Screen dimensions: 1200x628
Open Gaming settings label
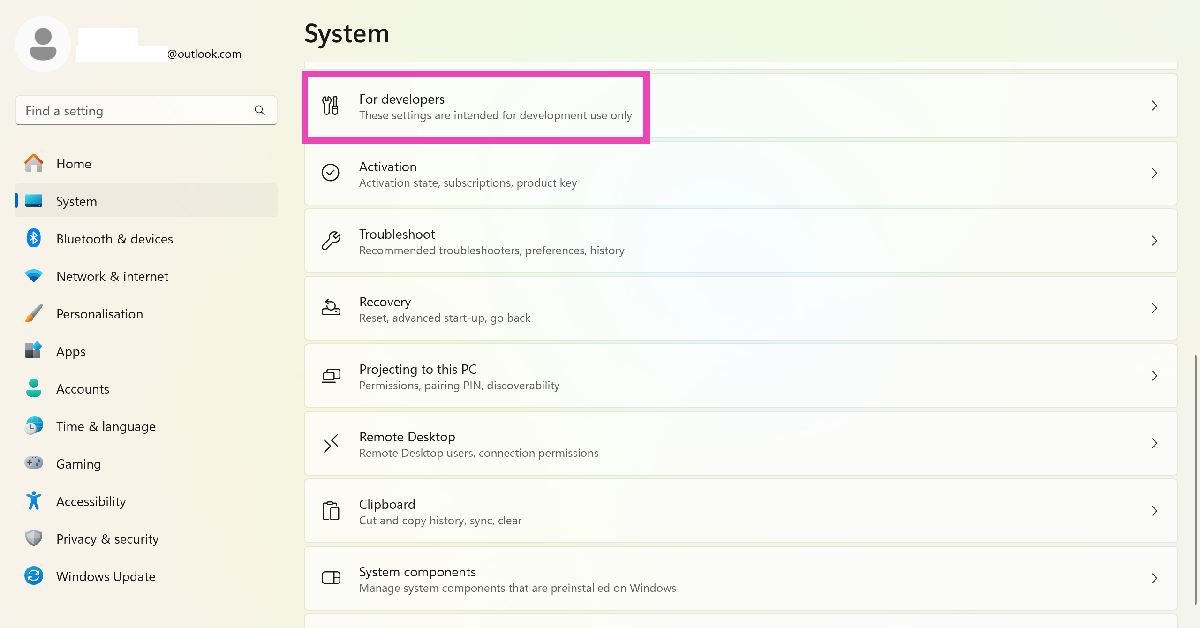tap(78, 464)
